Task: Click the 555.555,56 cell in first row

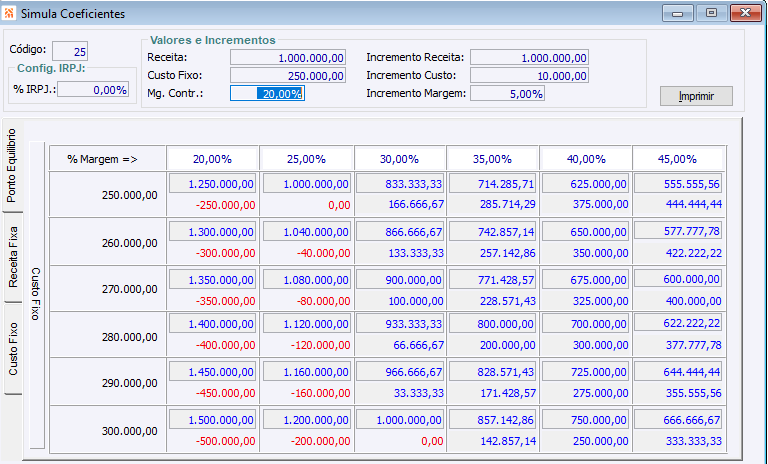Action: coord(678,184)
